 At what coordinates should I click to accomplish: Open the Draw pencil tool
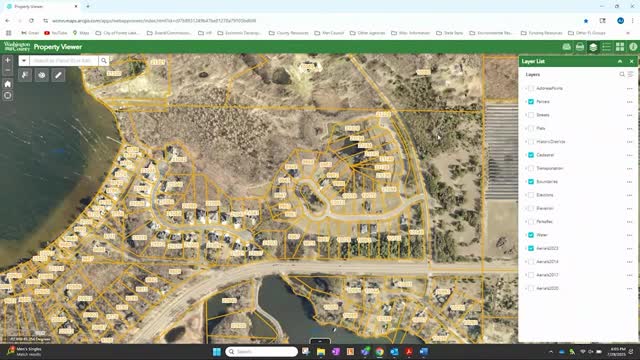coord(58,75)
